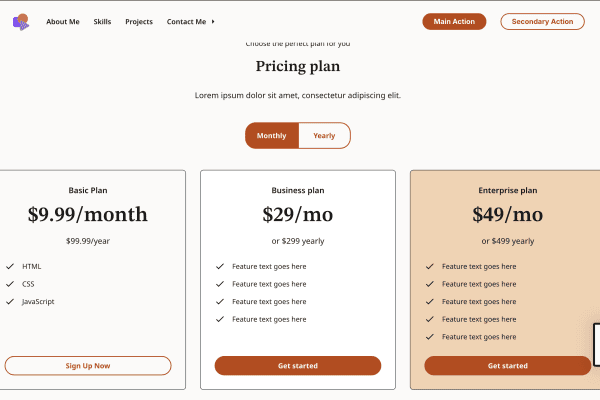Viewport: 600px width, 400px height.
Task: Expand the Contact Me dropdown arrow
Action: (x=213, y=22)
